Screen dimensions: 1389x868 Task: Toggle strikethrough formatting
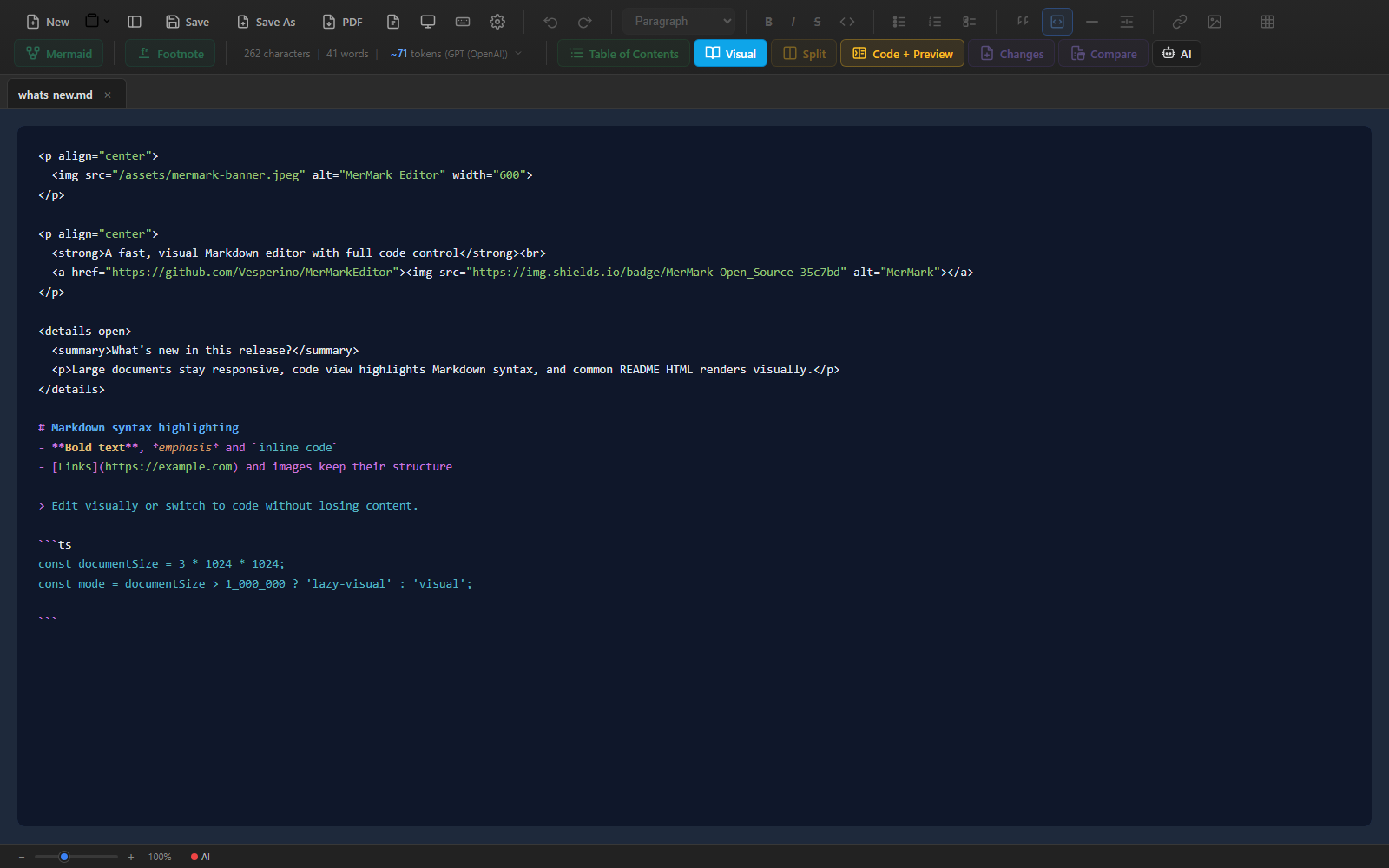[x=817, y=22]
